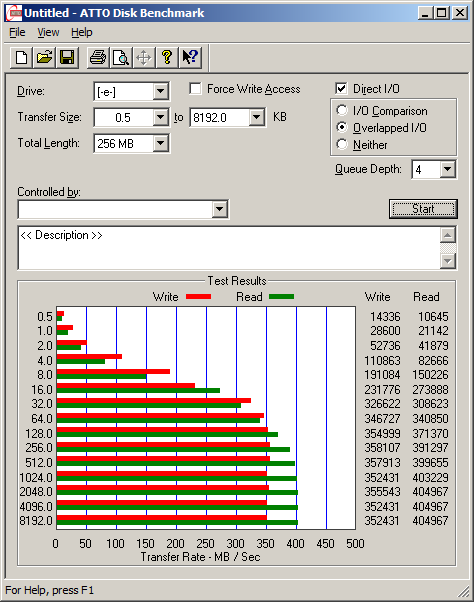
Task: Click the Description scrollbar down arrow
Action: (x=448, y=261)
